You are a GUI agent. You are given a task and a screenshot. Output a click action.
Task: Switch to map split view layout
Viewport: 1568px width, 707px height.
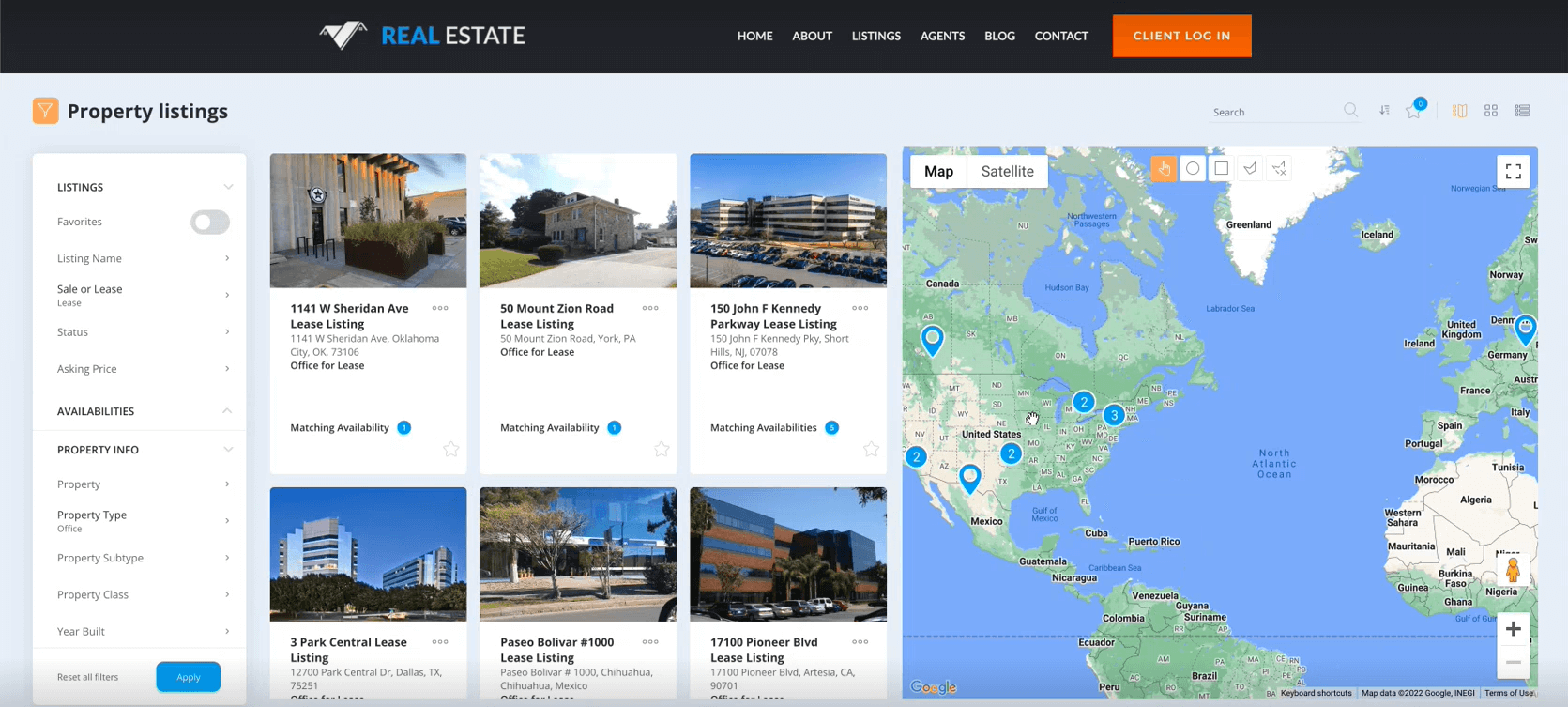(1459, 111)
